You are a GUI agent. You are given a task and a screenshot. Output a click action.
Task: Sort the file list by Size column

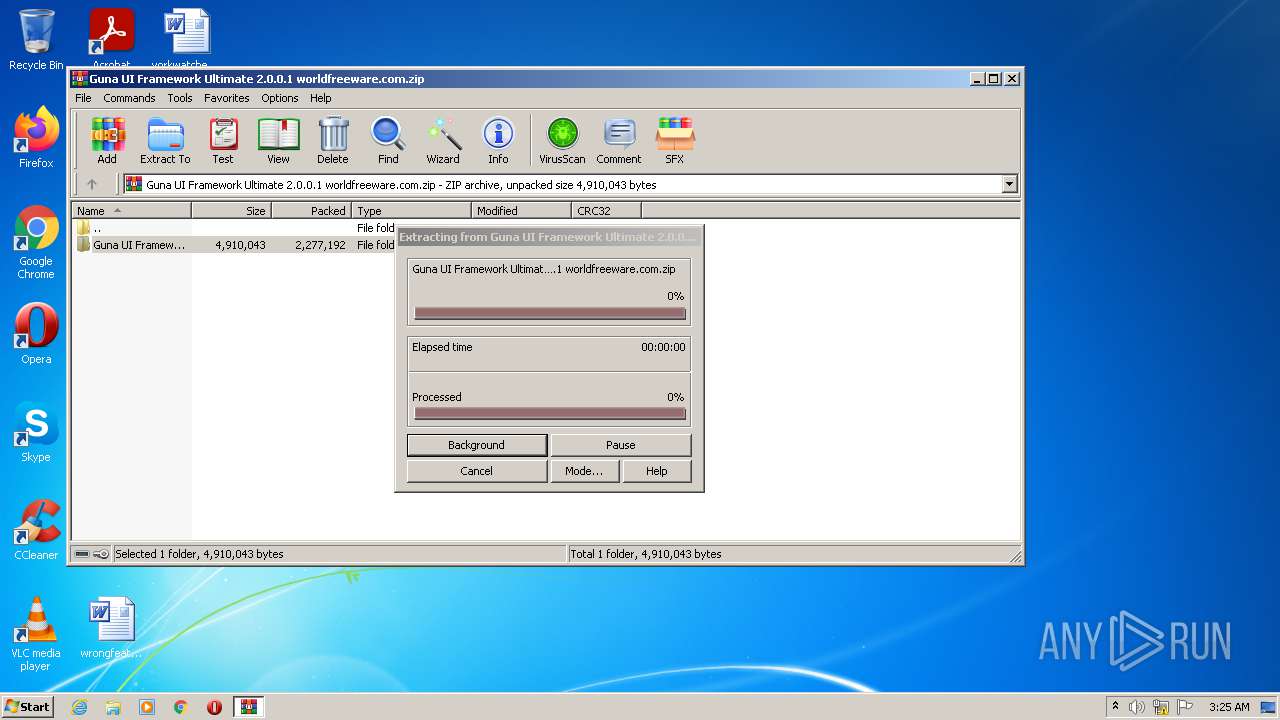point(231,210)
